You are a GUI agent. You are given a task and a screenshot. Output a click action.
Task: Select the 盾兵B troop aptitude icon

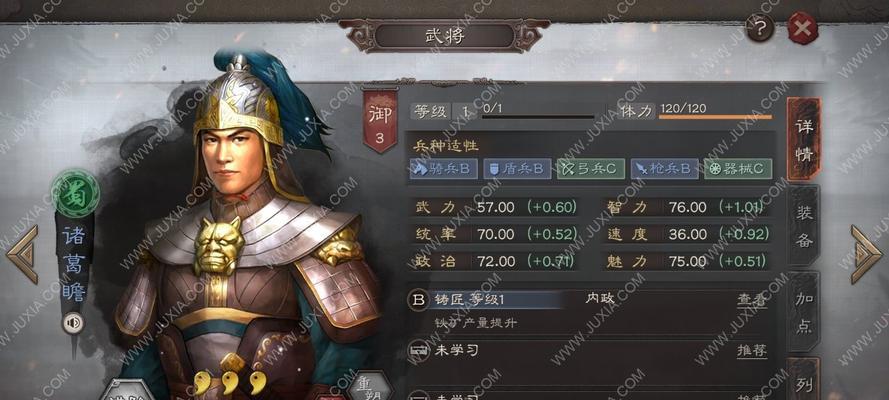point(517,169)
